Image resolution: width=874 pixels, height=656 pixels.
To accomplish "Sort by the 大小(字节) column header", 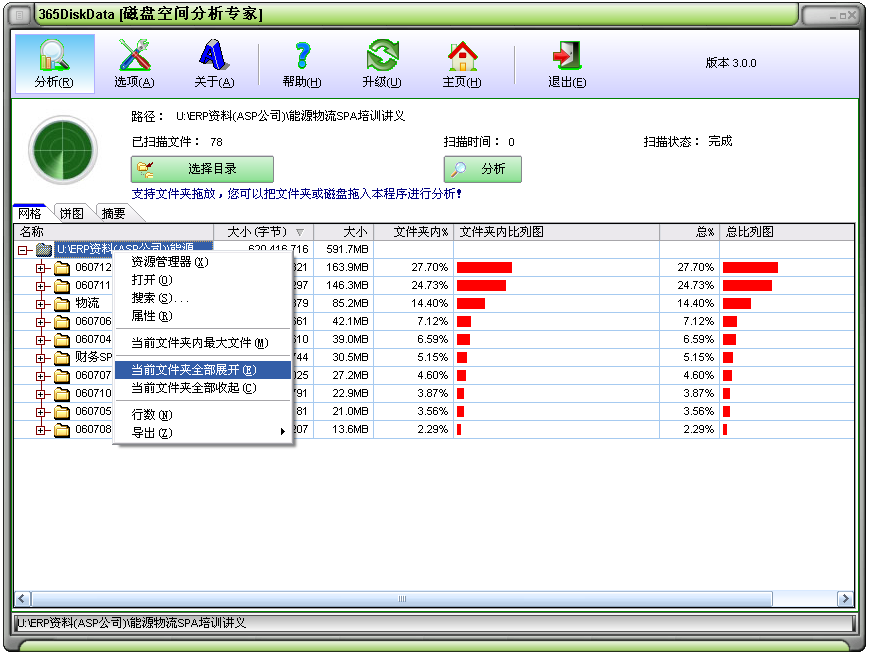I will pos(264,232).
